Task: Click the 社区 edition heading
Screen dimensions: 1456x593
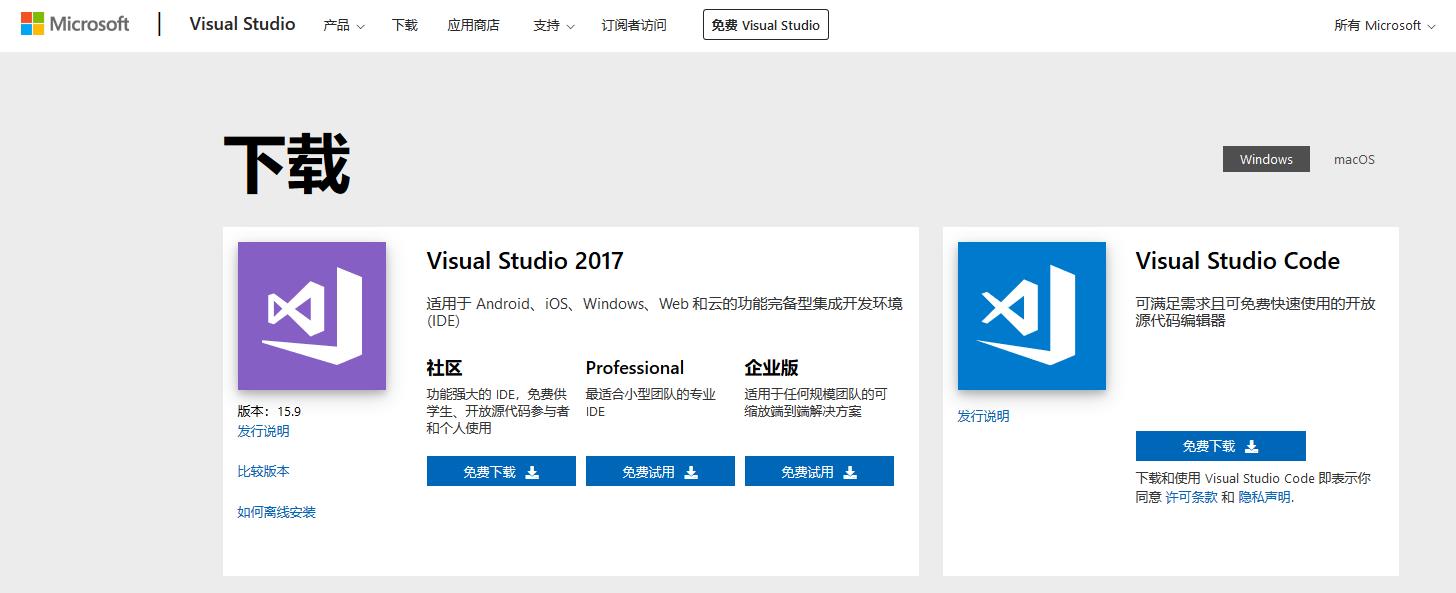Action: 444,367
